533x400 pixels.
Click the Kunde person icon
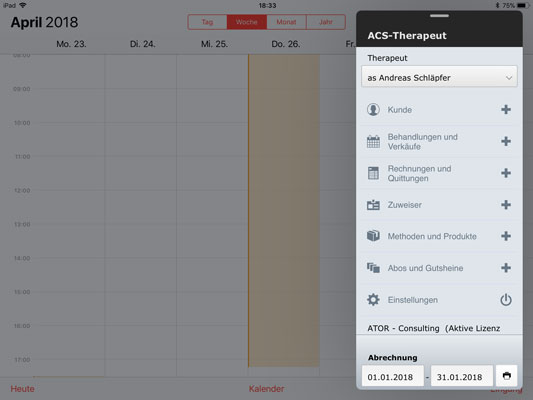pyautogui.click(x=373, y=110)
